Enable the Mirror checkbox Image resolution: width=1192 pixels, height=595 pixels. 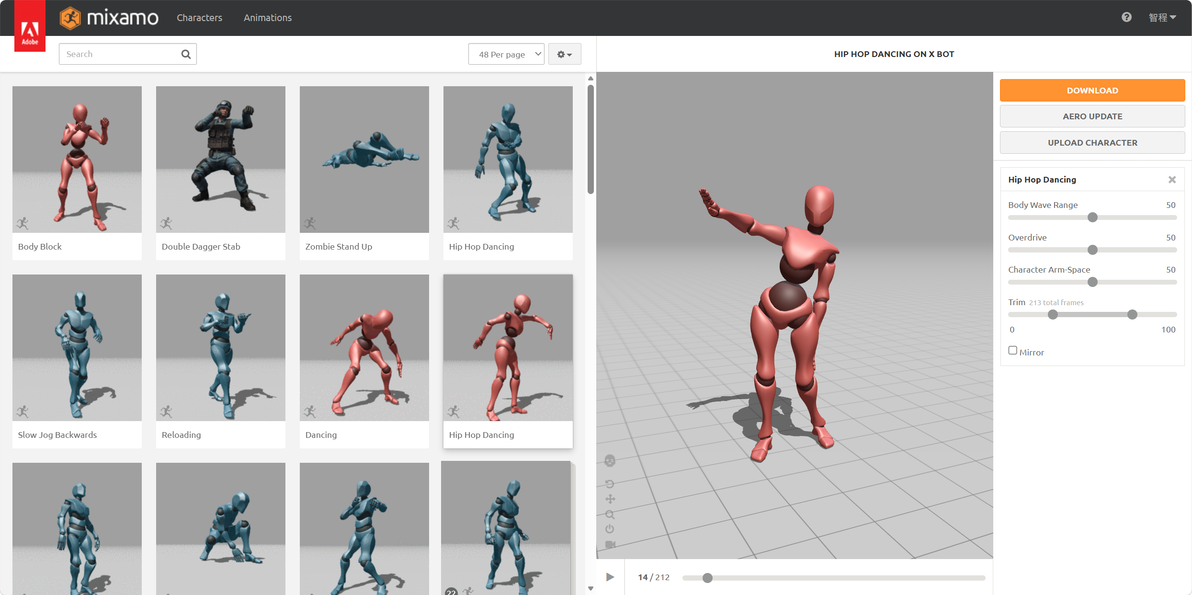point(1013,350)
